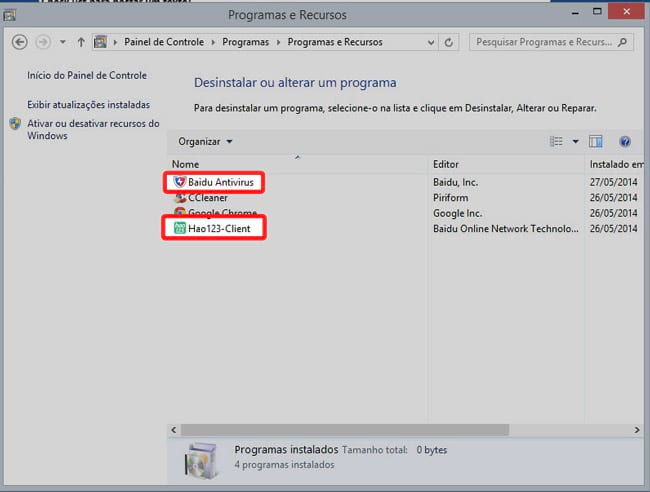Maximize the Programas e Recursos window

[597, 12]
